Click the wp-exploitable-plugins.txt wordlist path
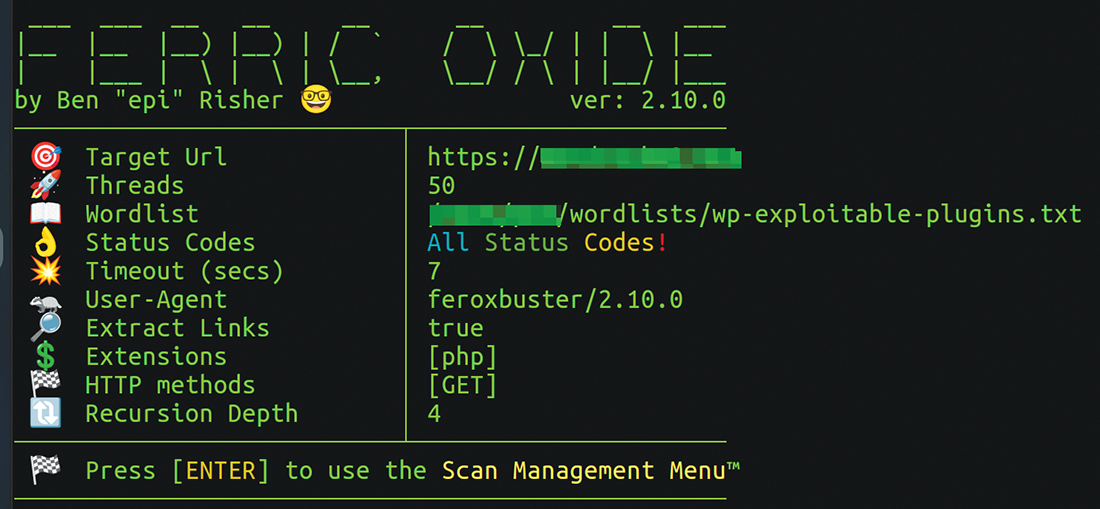This screenshot has width=1100, height=509. click(x=755, y=215)
